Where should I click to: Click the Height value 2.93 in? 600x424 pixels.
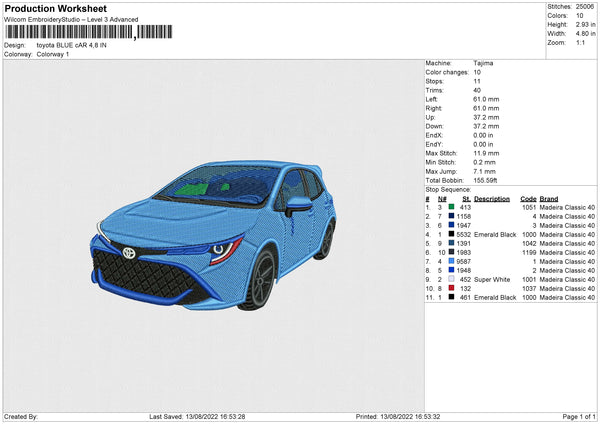585,24
